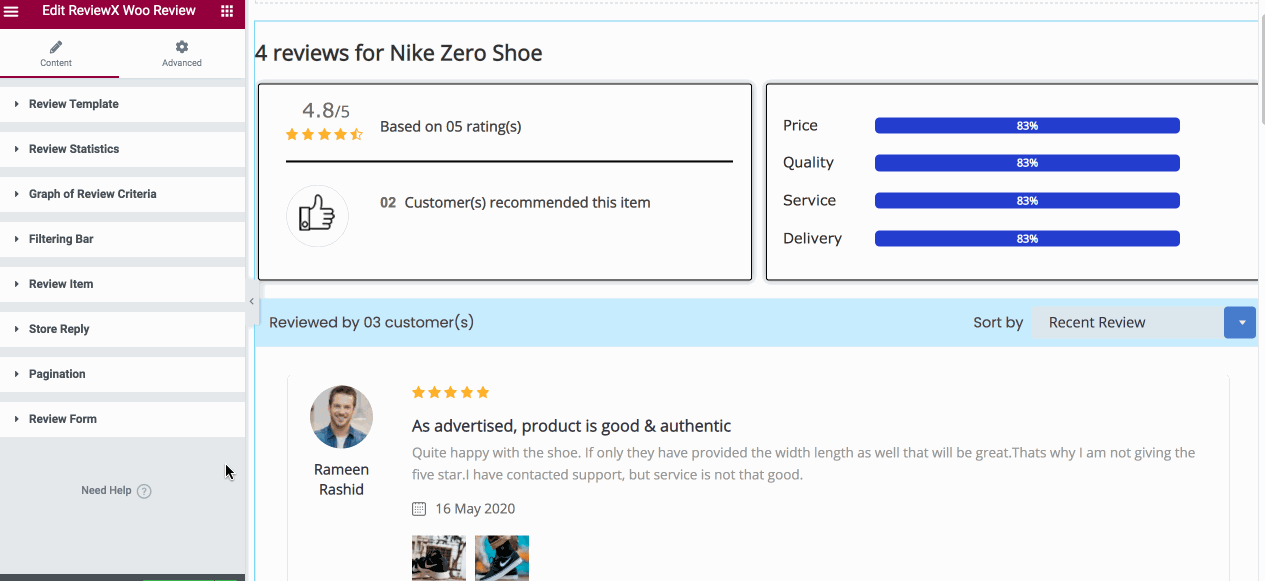Open the Elementor hamburger menu
Viewport: 1265px width, 581px height.
(x=12, y=11)
